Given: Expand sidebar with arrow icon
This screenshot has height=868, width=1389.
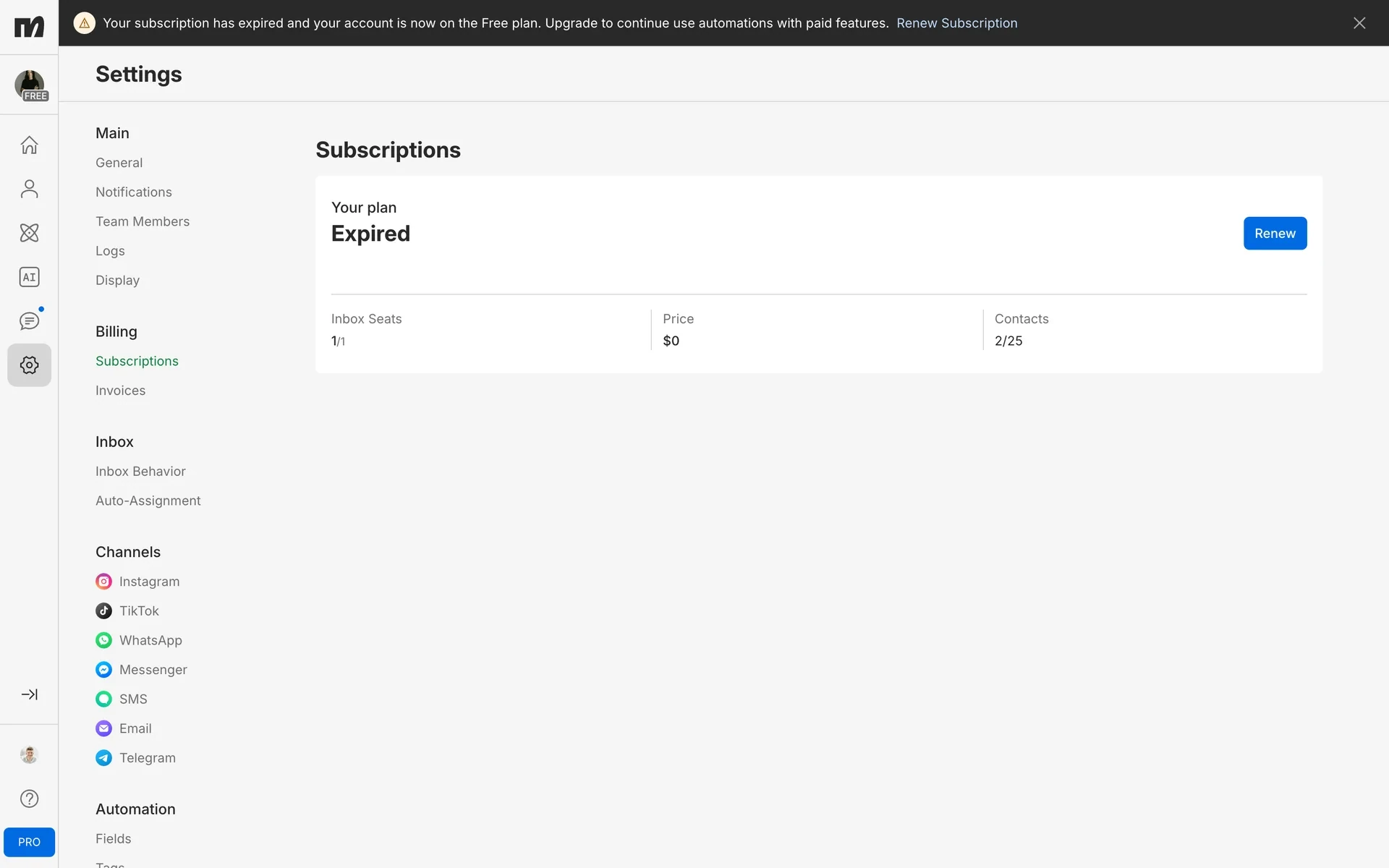Looking at the screenshot, I should [x=29, y=694].
